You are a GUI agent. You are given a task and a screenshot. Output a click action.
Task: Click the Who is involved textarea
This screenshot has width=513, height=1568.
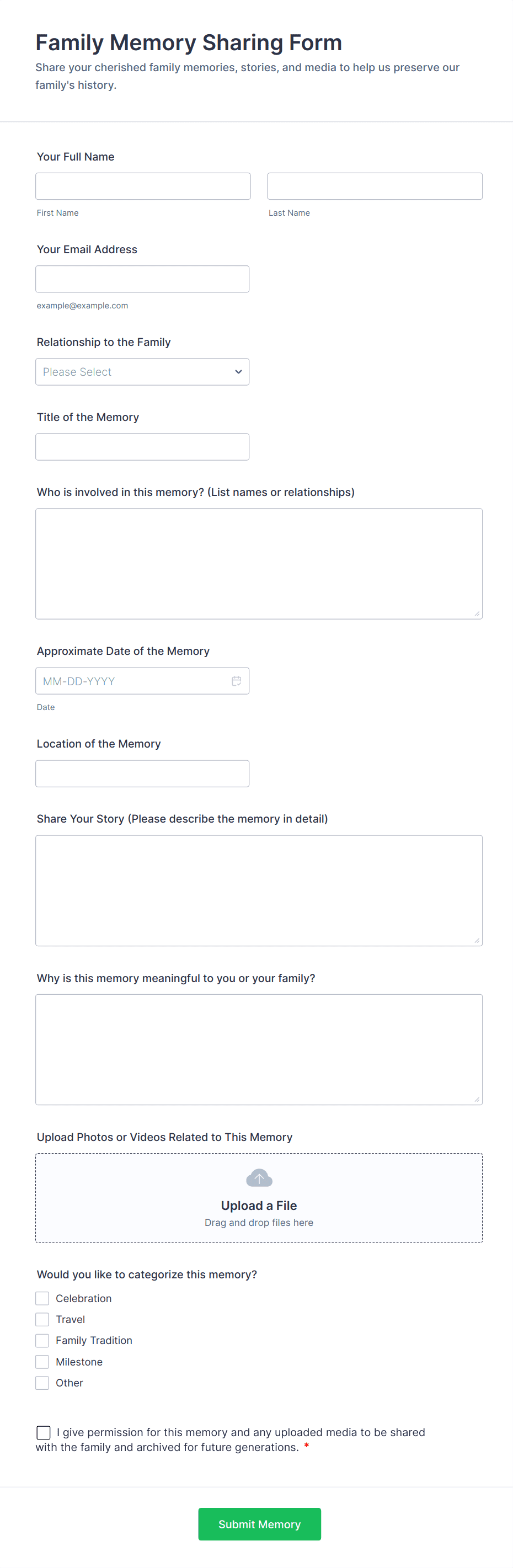tap(259, 564)
